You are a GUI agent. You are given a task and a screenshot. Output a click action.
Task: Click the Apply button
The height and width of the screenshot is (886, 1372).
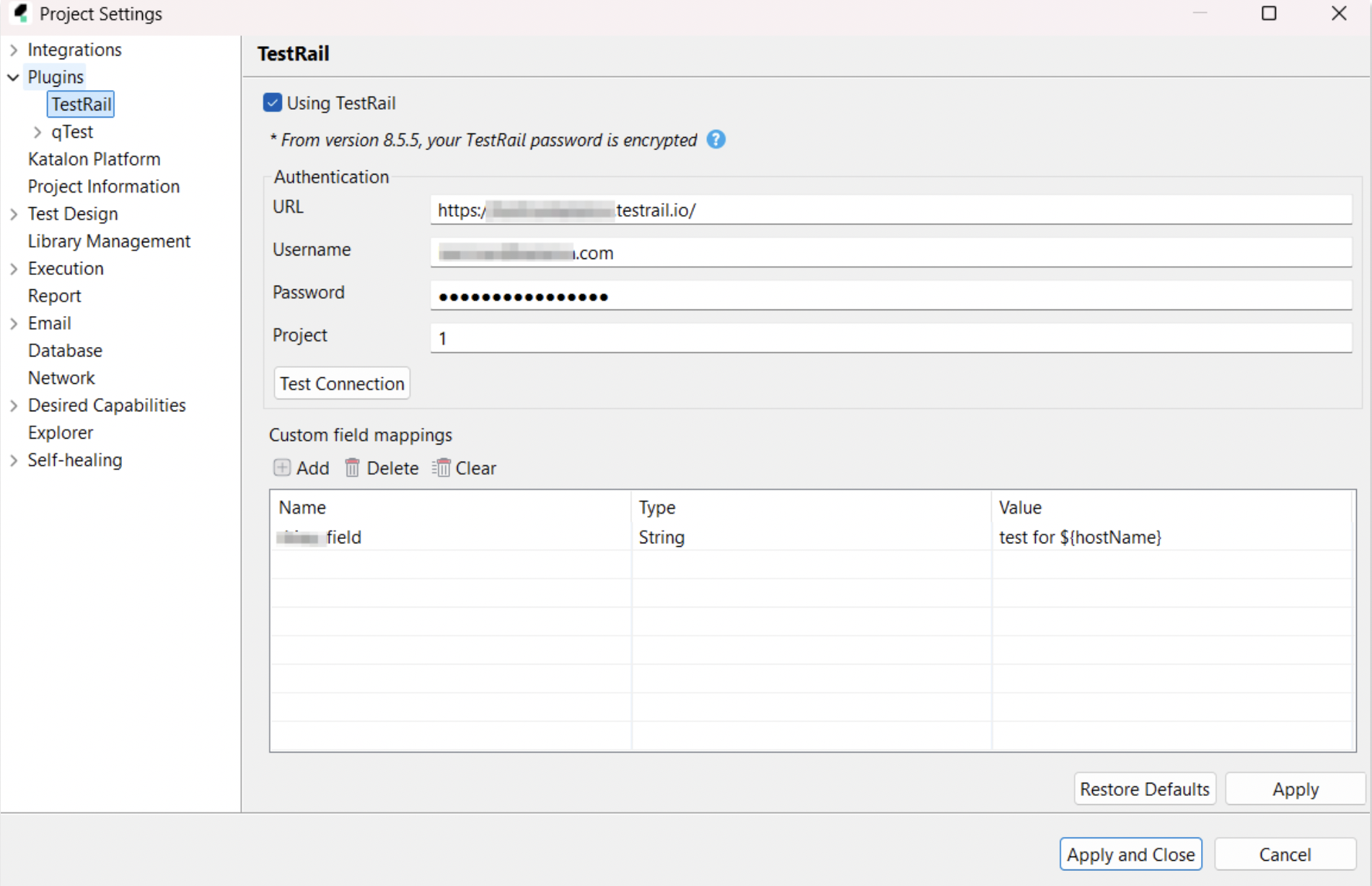point(1296,789)
